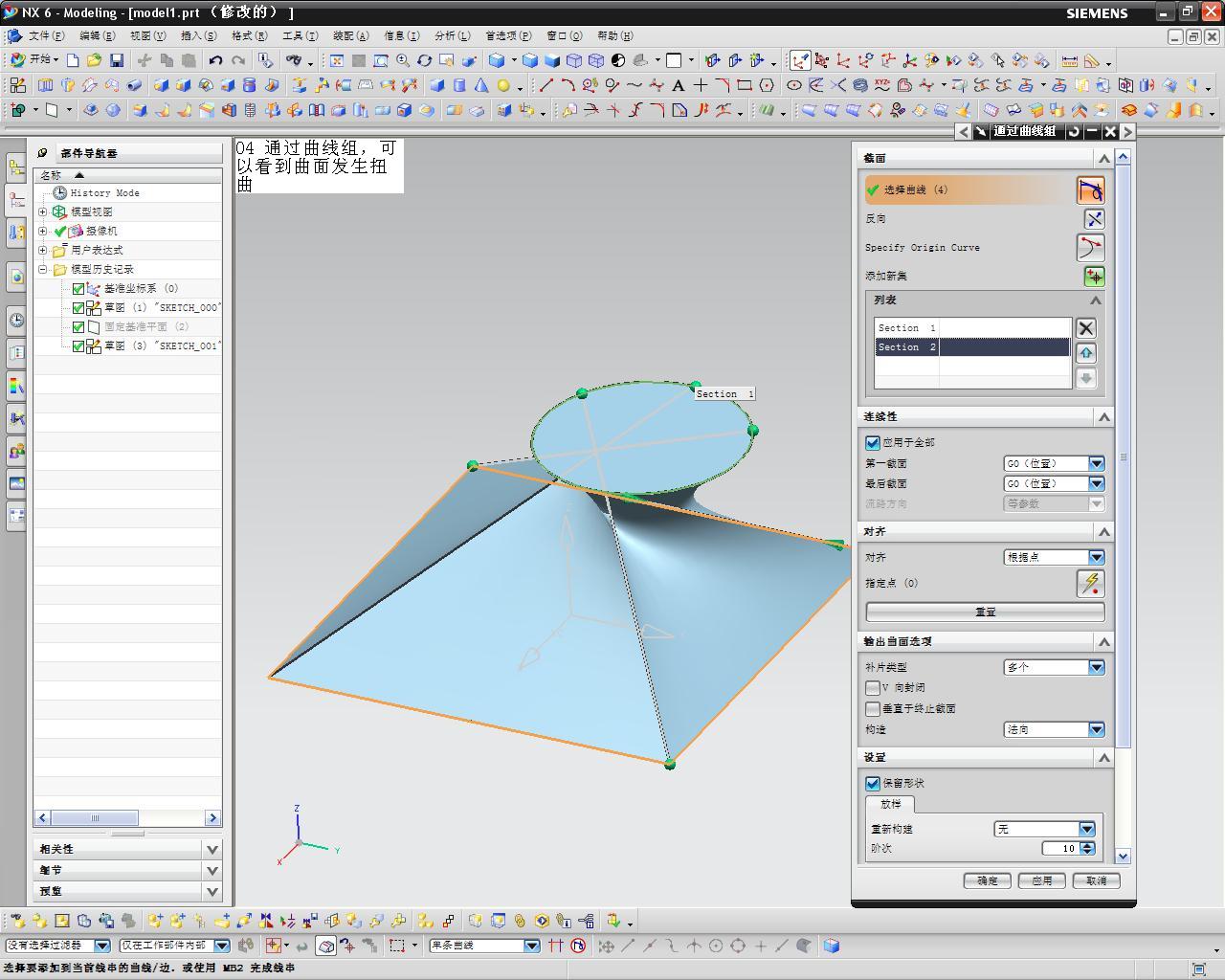Screen dimensions: 1225x980
Task: Click the Degree value field
Action: click(x=1060, y=849)
